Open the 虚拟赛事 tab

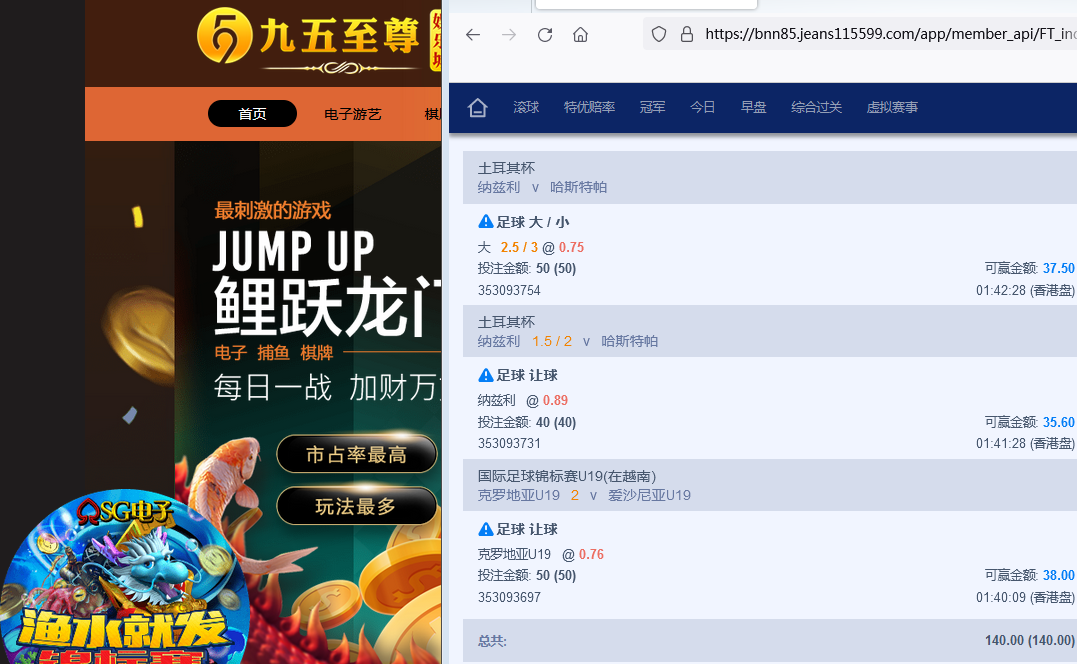point(892,107)
